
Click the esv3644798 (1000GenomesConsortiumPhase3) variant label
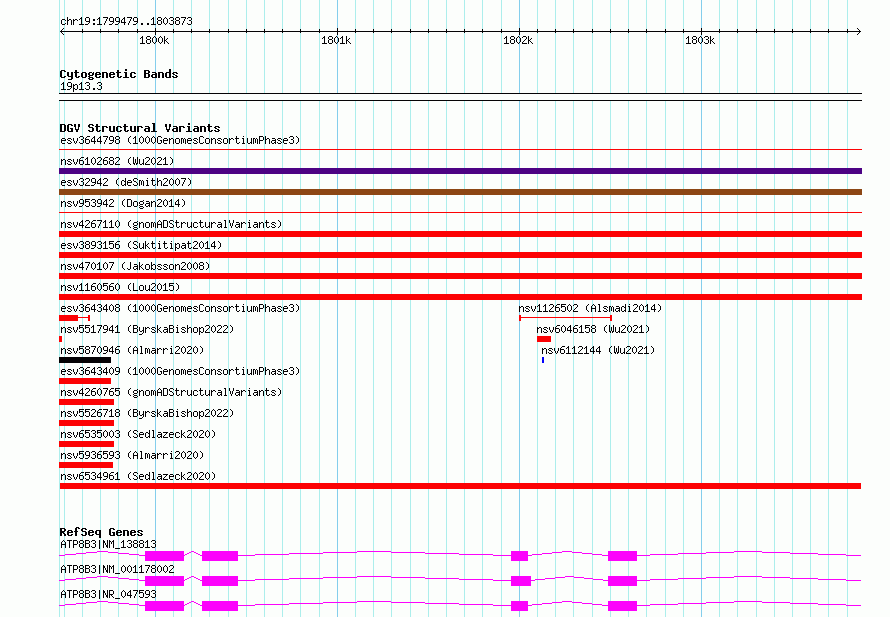pos(180,140)
